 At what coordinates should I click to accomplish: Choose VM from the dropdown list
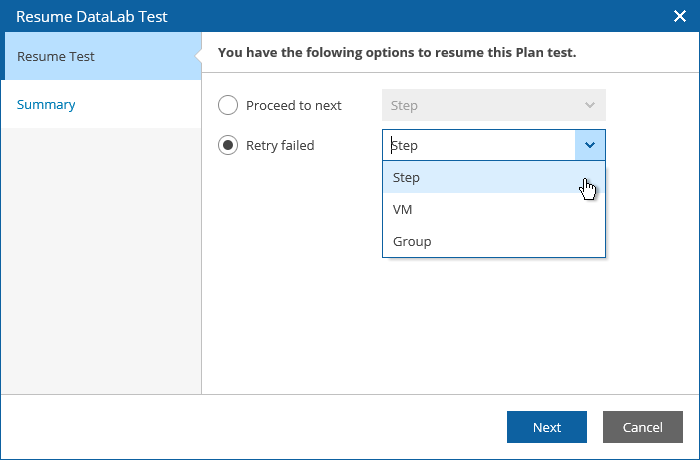click(403, 209)
